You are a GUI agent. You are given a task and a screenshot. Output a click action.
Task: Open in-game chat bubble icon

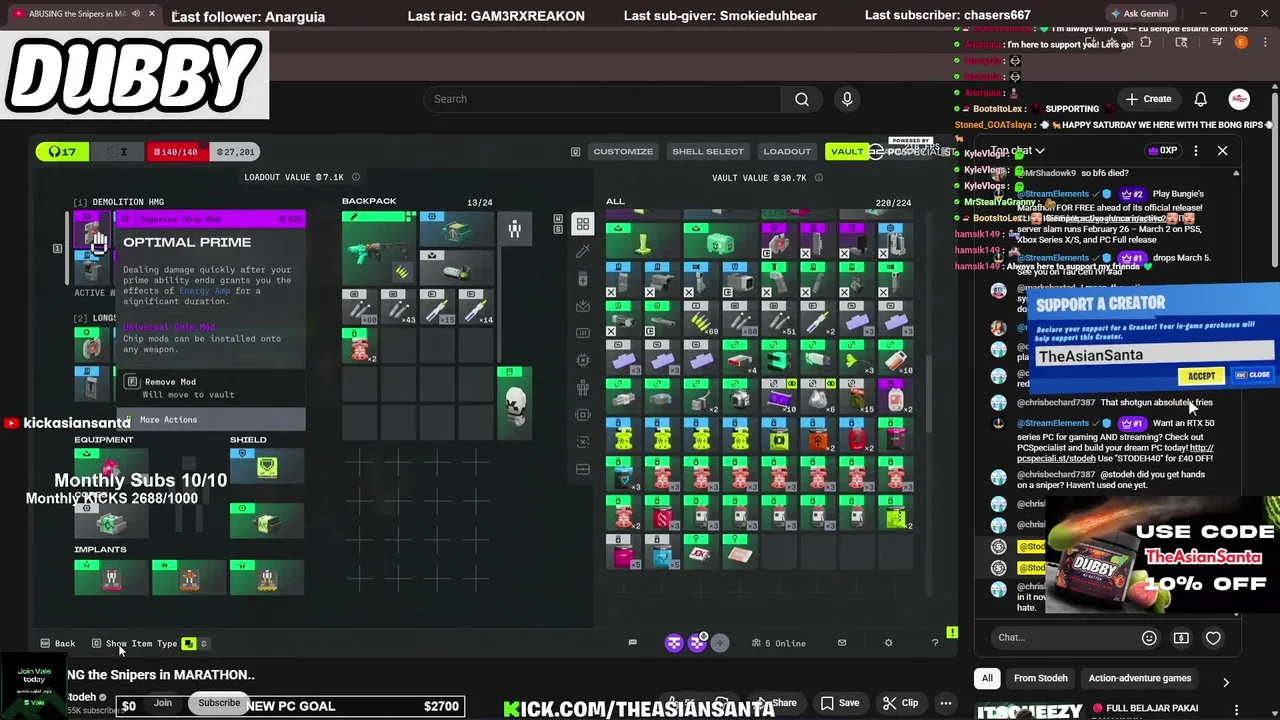pos(632,643)
